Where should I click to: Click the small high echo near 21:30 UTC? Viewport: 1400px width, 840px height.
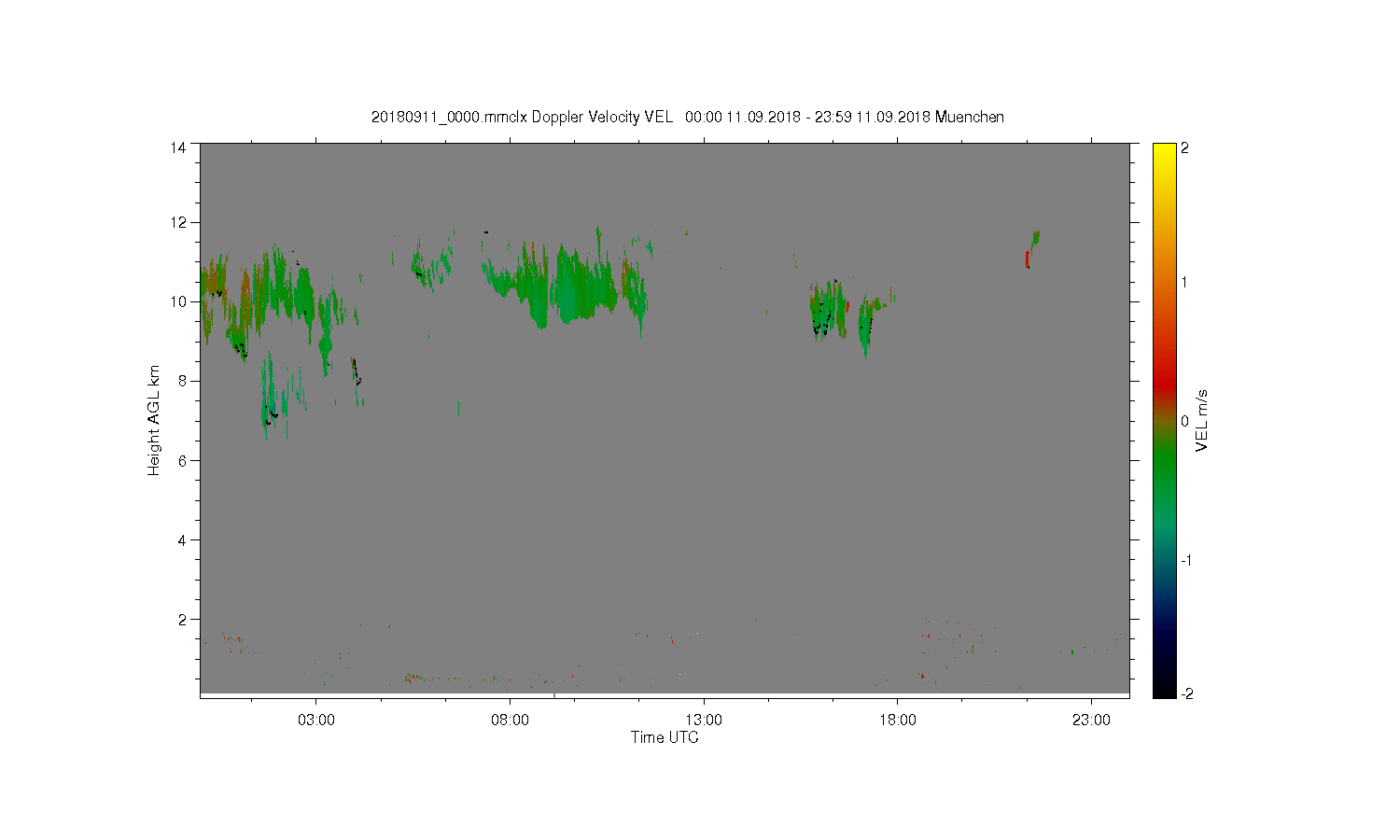point(1032,249)
